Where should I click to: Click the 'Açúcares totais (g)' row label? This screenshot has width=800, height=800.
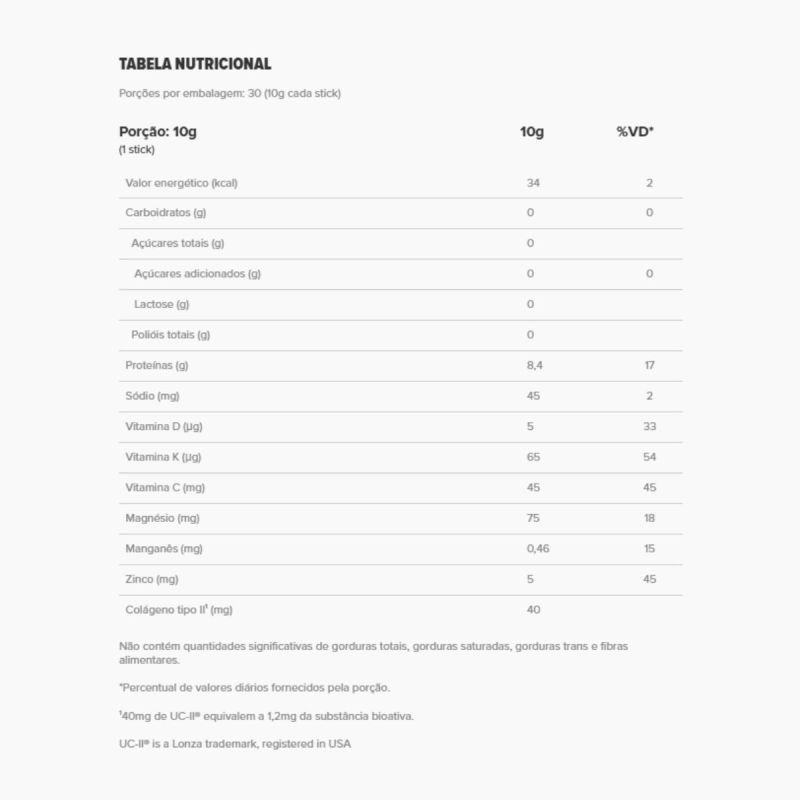point(178,243)
